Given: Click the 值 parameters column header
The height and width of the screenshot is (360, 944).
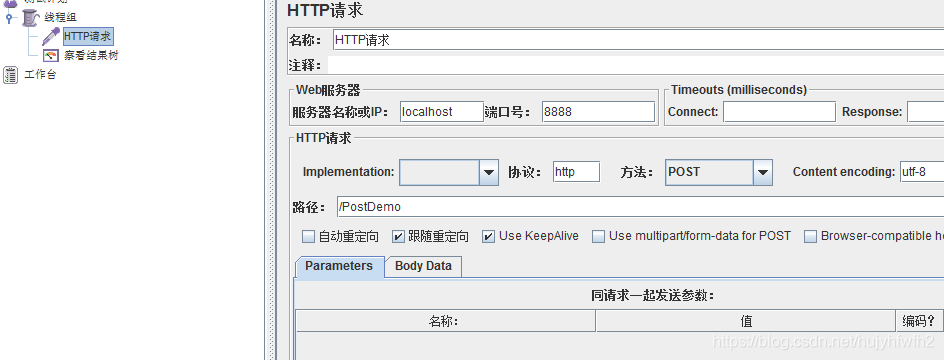Looking at the screenshot, I should (746, 321).
